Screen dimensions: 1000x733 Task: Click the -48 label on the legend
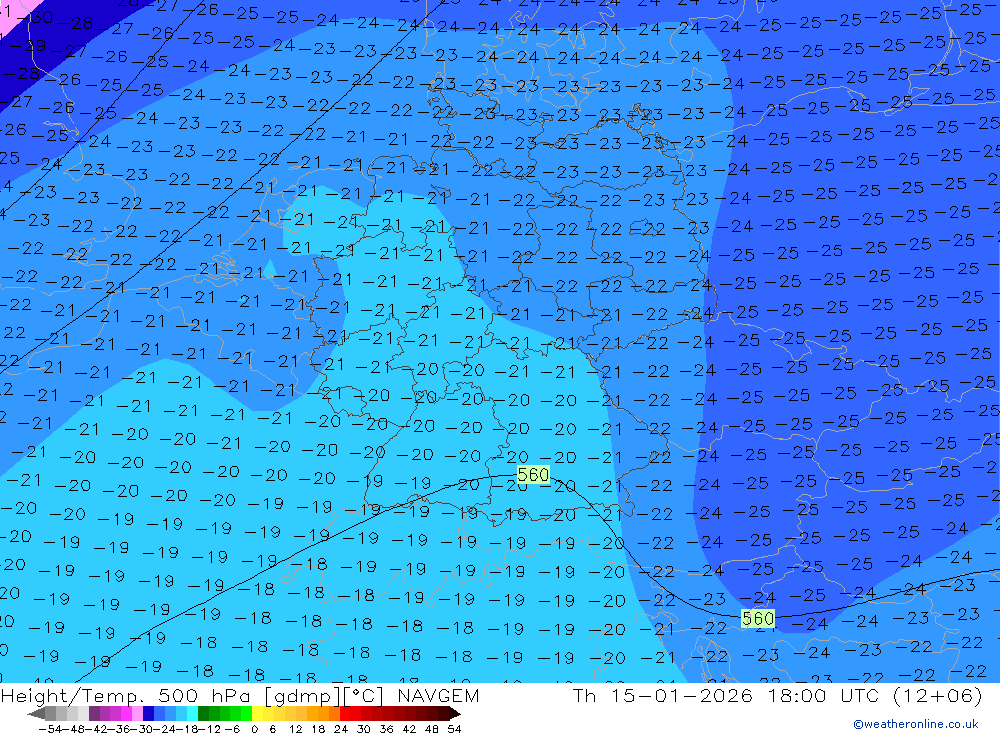click(74, 729)
